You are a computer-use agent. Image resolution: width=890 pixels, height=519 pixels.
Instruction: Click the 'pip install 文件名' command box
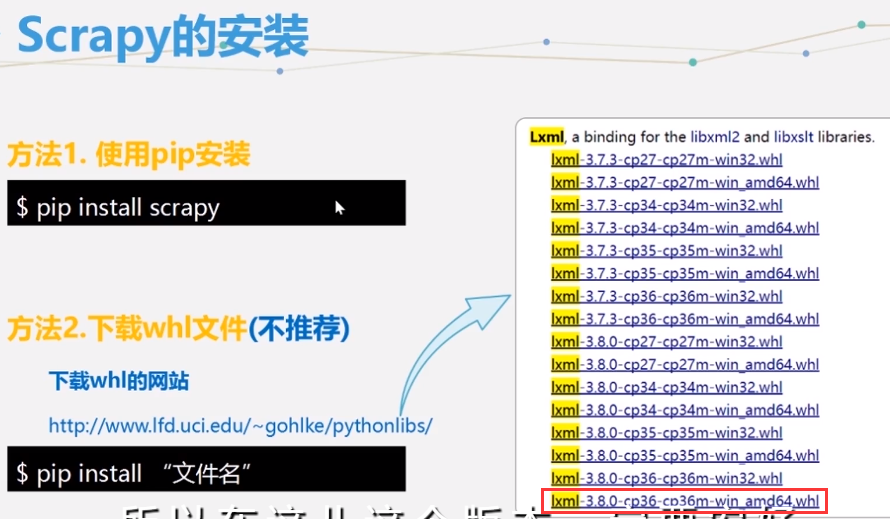207,468
